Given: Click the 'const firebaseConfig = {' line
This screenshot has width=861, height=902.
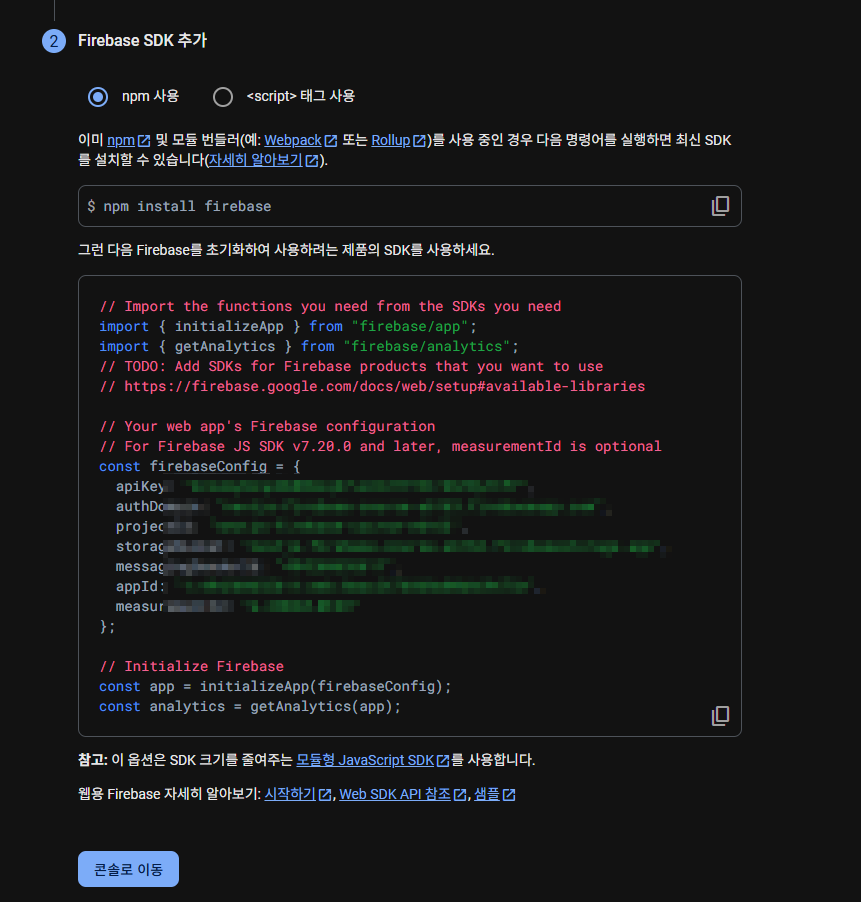Looking at the screenshot, I should (x=200, y=467).
